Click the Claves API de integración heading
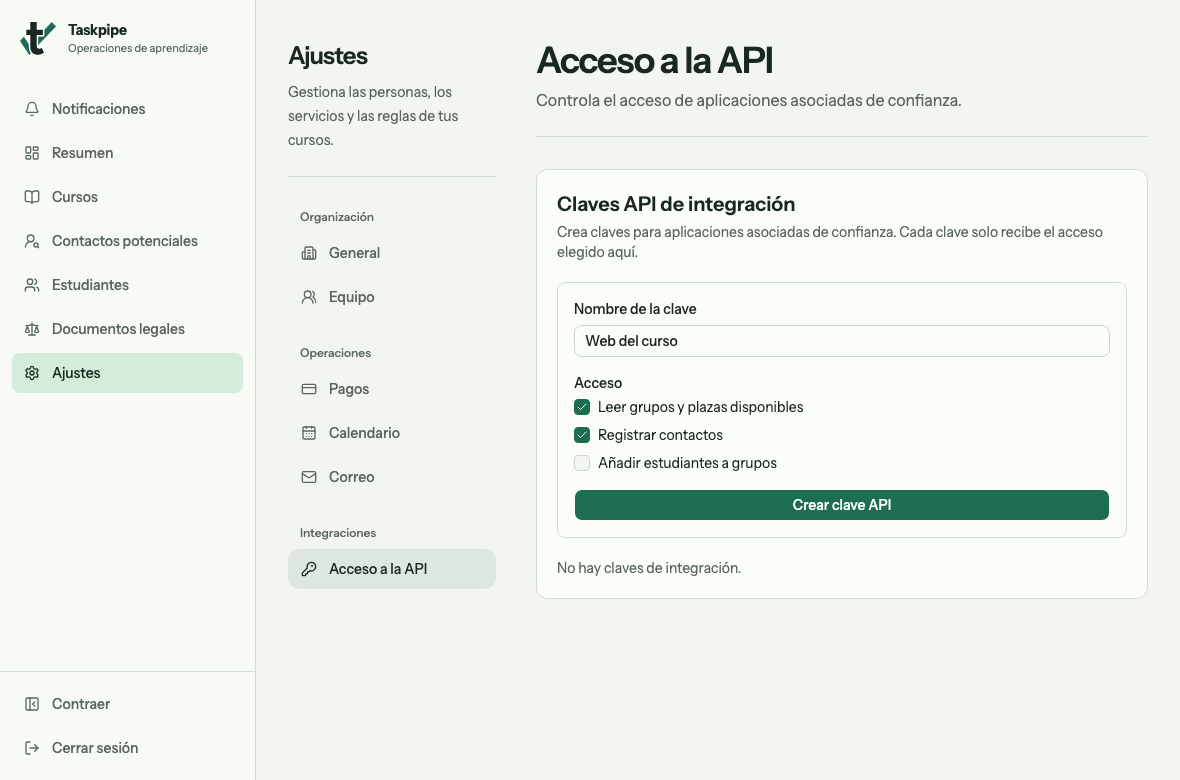The height and width of the screenshot is (780, 1180). 676,204
